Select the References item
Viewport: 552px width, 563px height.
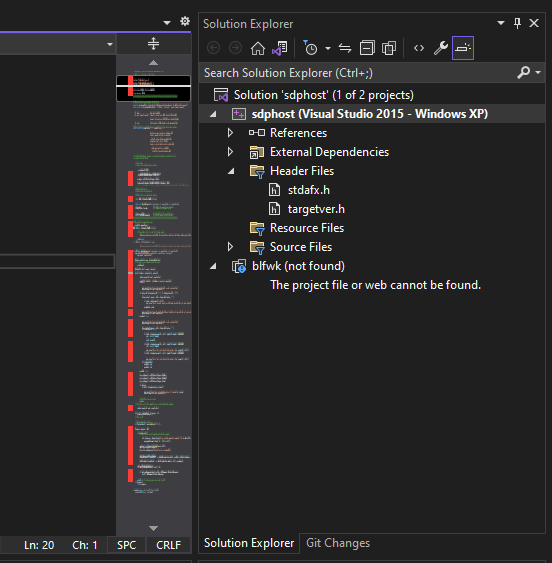click(x=298, y=133)
